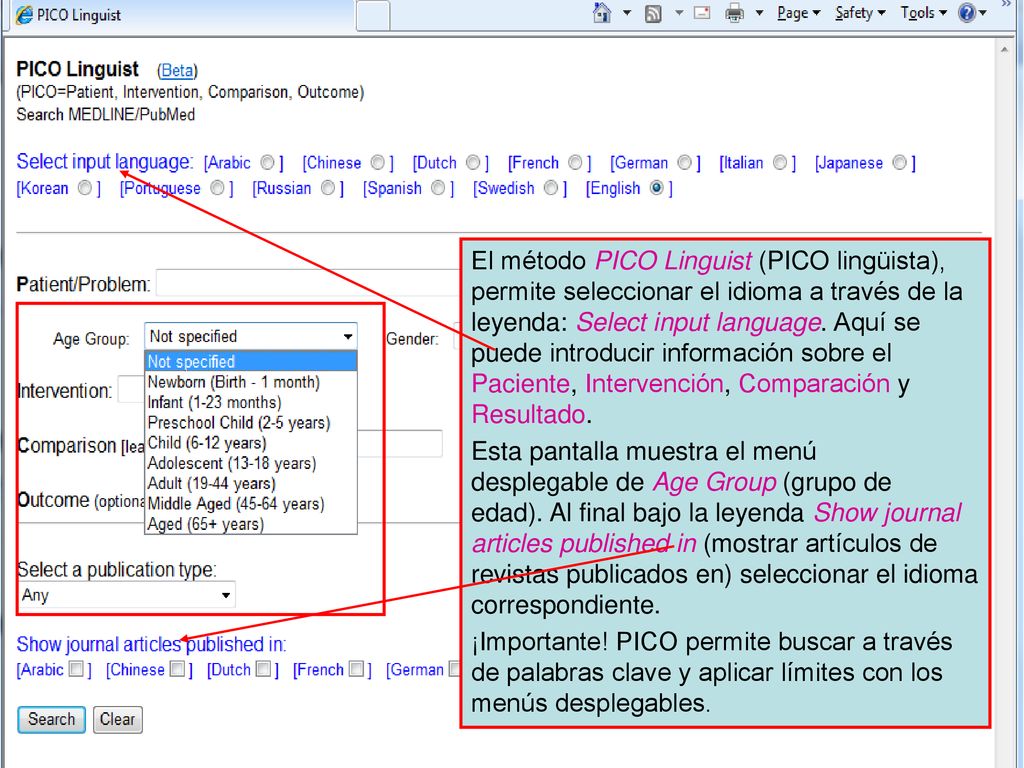This screenshot has width=1024, height=768.
Task: Choose Adult (19-44 years) option
Action: (251, 483)
